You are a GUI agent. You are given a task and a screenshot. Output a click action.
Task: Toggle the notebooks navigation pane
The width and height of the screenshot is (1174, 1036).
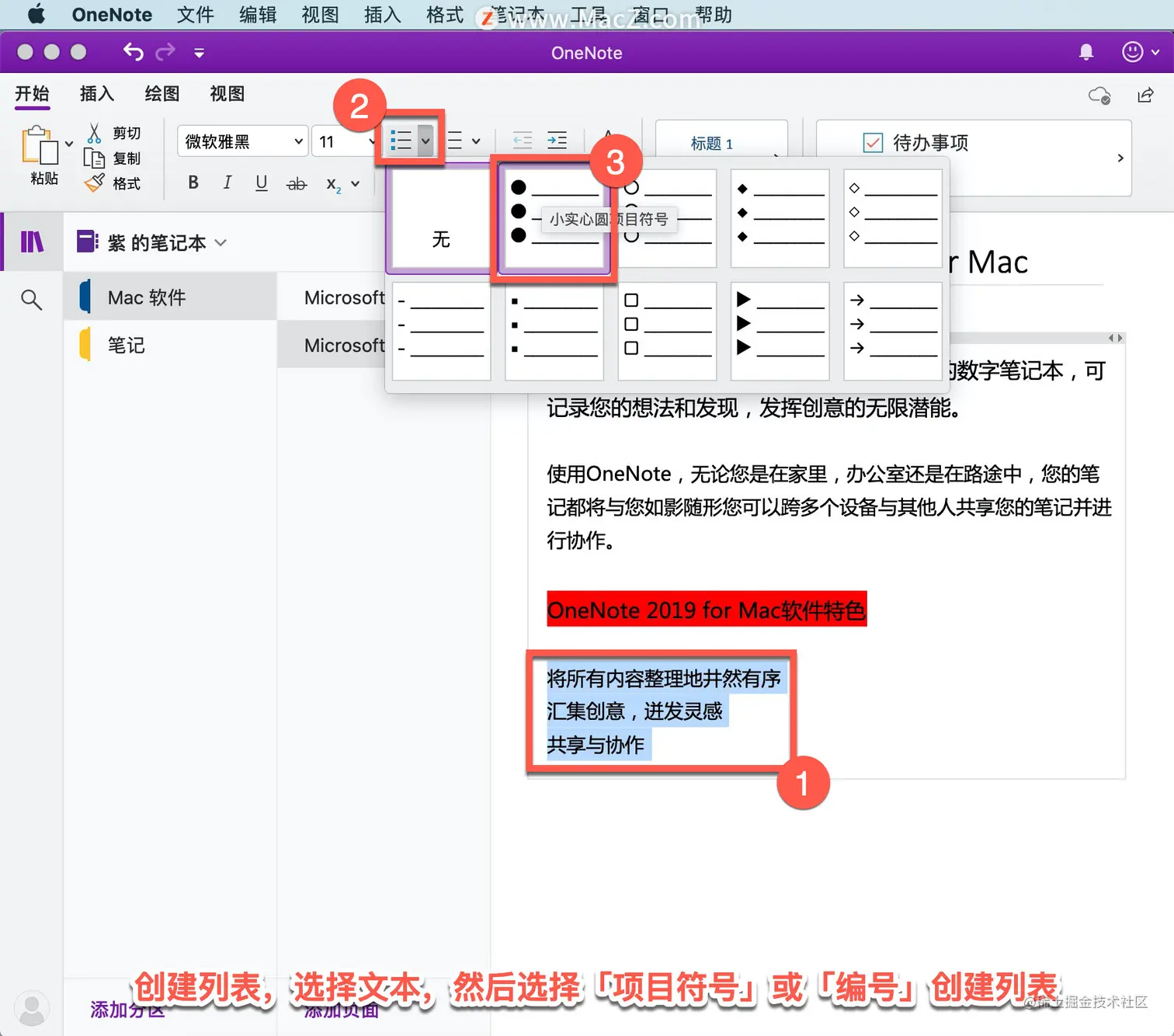click(32, 242)
